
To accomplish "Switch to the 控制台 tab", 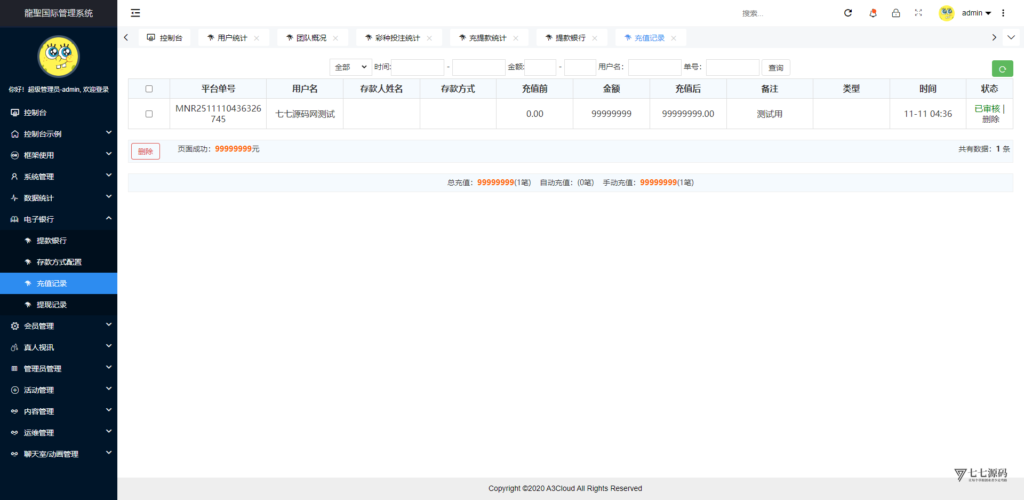I will pyautogui.click(x=165, y=38).
